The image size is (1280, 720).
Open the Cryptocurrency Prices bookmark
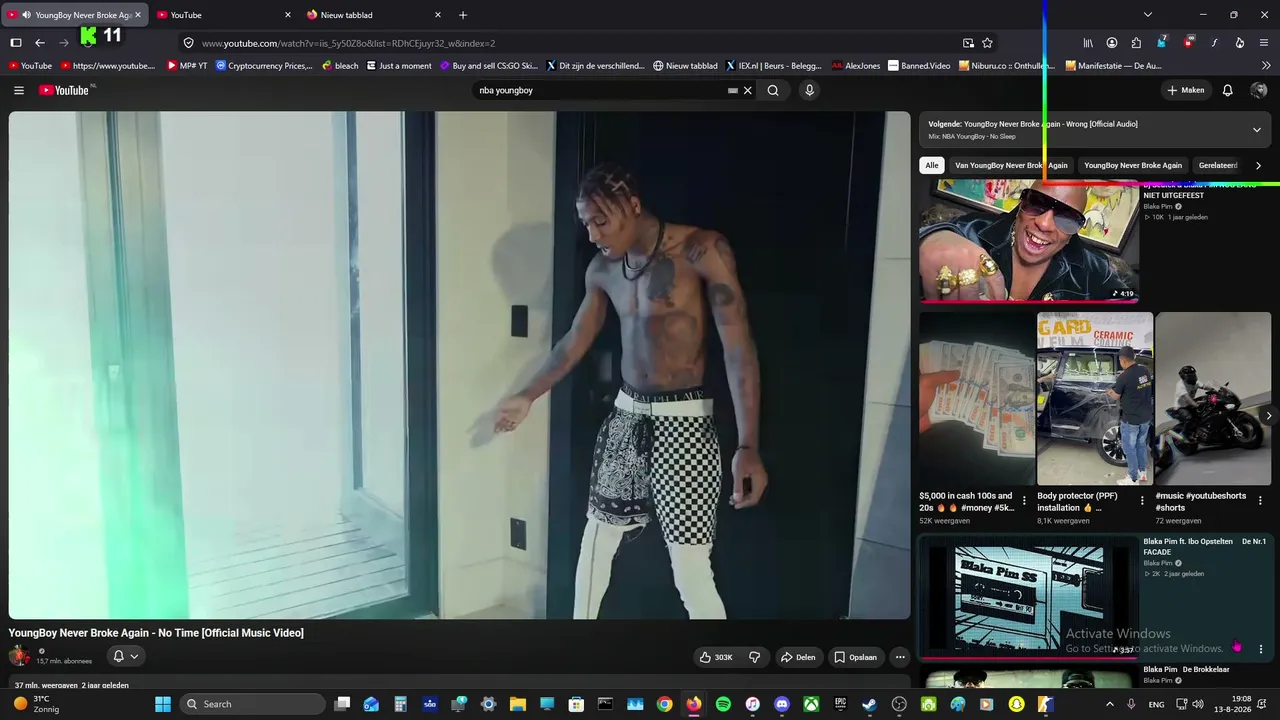(264, 66)
